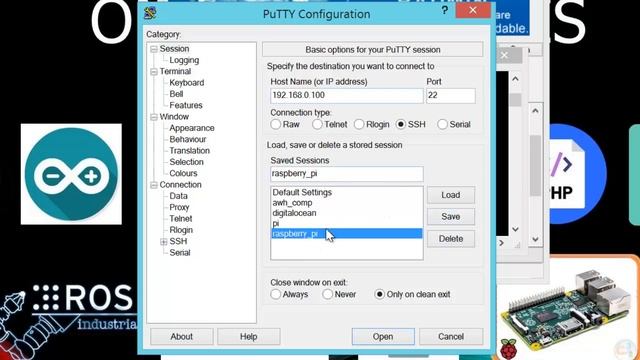Close the PuTTY Configuration dialog
Image resolution: width=640 pixels, height=360 pixels.
click(473, 10)
